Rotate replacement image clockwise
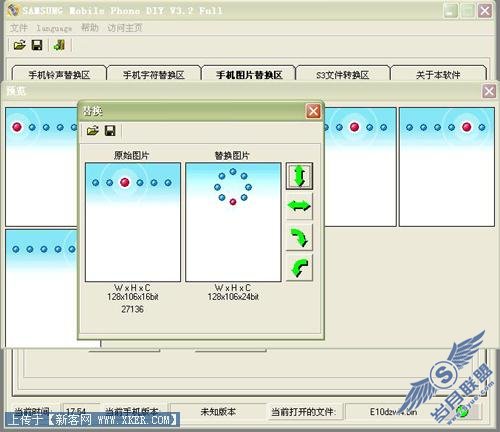This screenshot has height=432, width=500. [299, 237]
